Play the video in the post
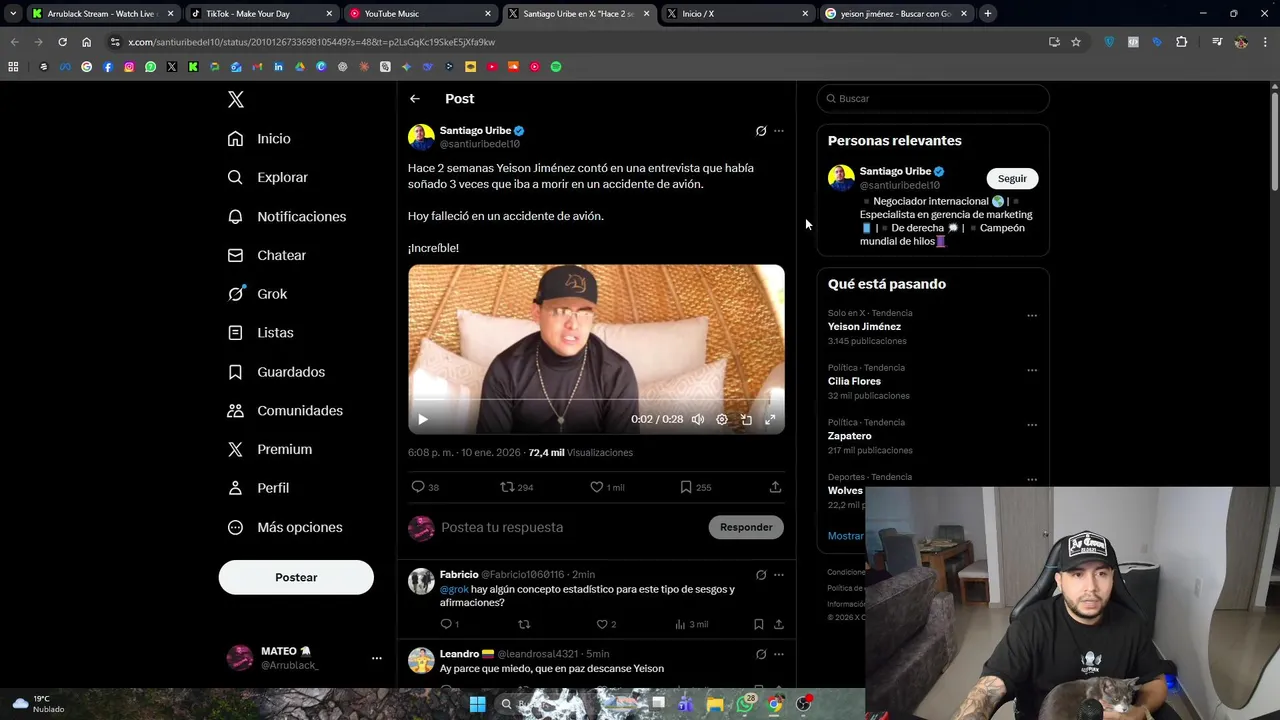This screenshot has height=720, width=1280. [423, 420]
